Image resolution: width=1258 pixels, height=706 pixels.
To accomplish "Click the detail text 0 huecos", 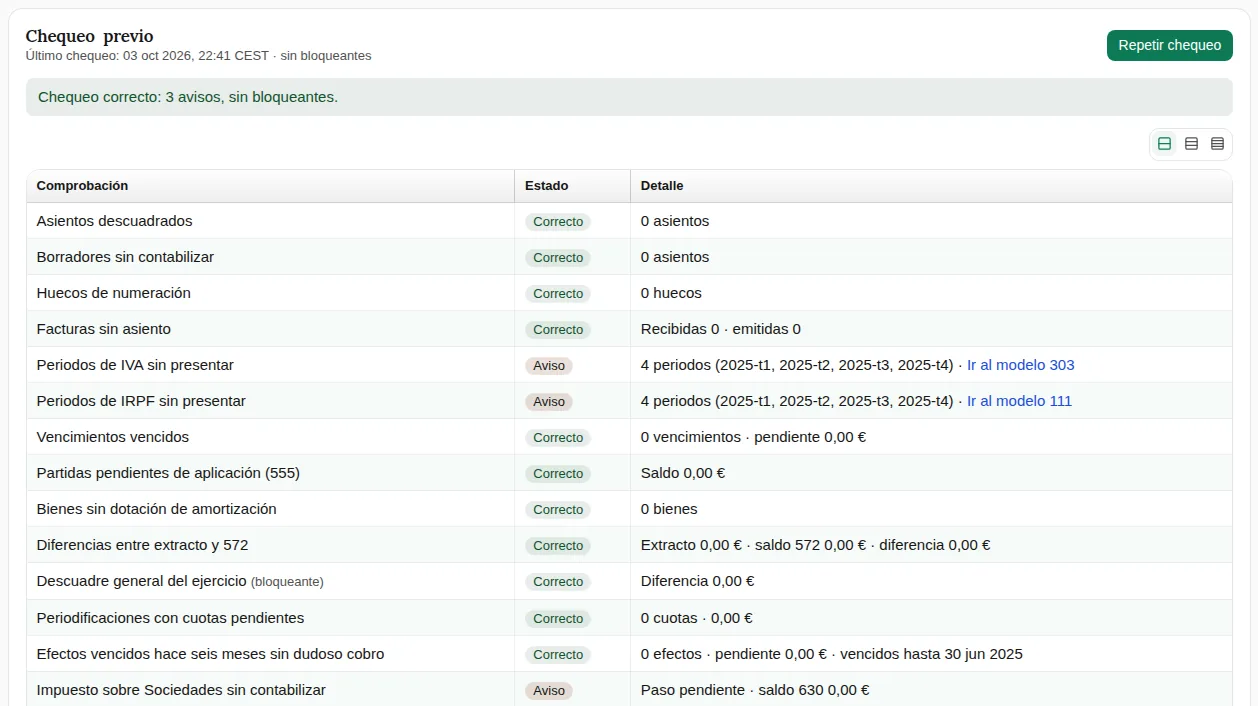I will pos(671,293).
